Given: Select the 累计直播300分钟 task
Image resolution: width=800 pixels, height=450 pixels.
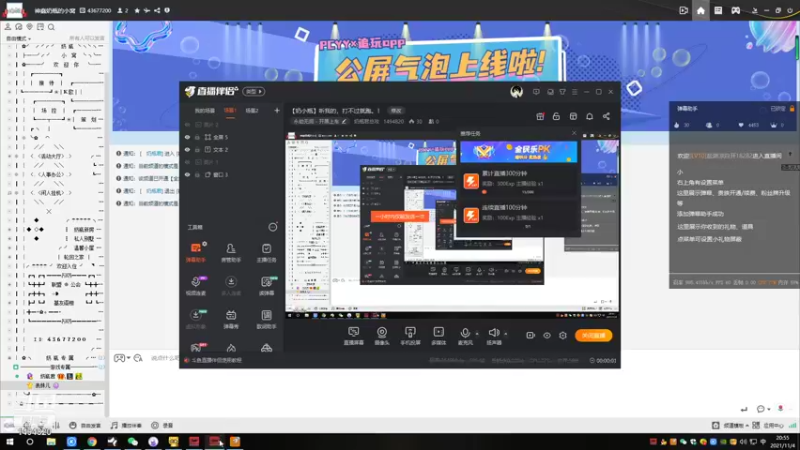Looking at the screenshot, I should pyautogui.click(x=519, y=181).
